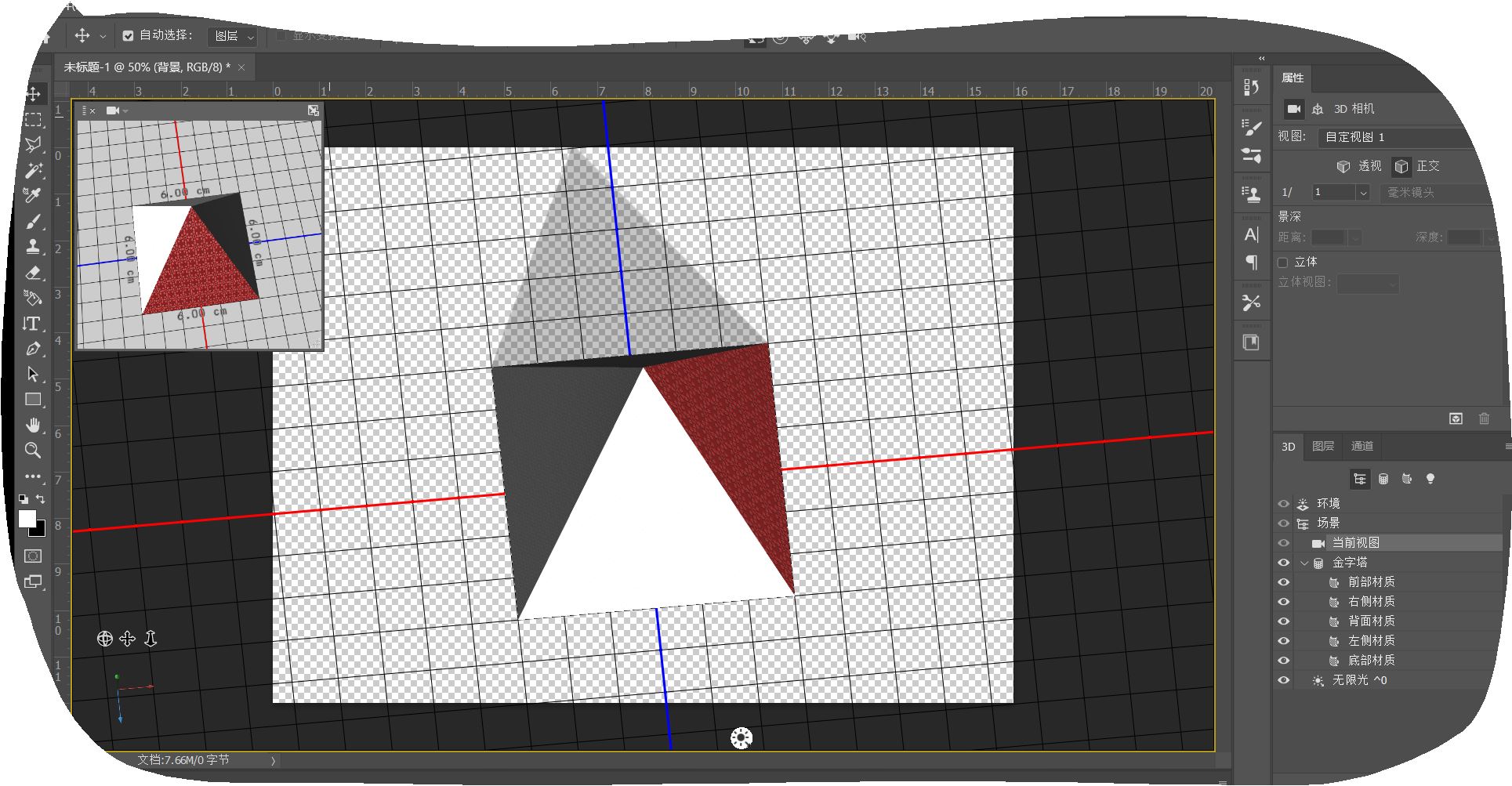Image resolution: width=1512 pixels, height=786 pixels.
Task: Select the Clone Stamp tool
Action: tap(33, 246)
